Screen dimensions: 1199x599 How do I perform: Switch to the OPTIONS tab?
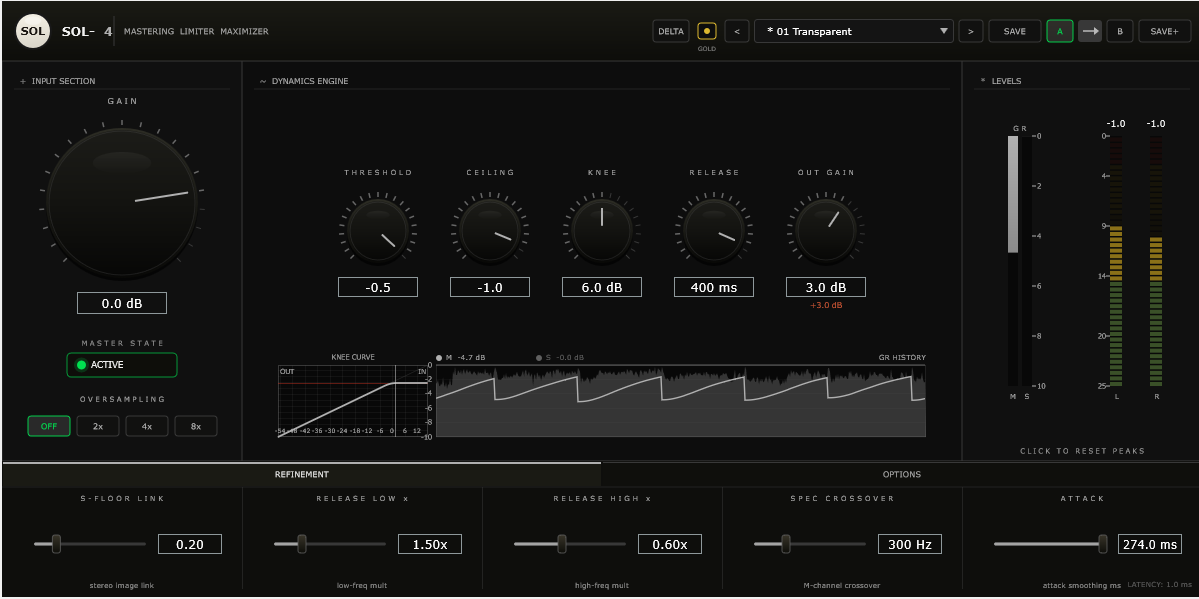[x=901, y=474]
